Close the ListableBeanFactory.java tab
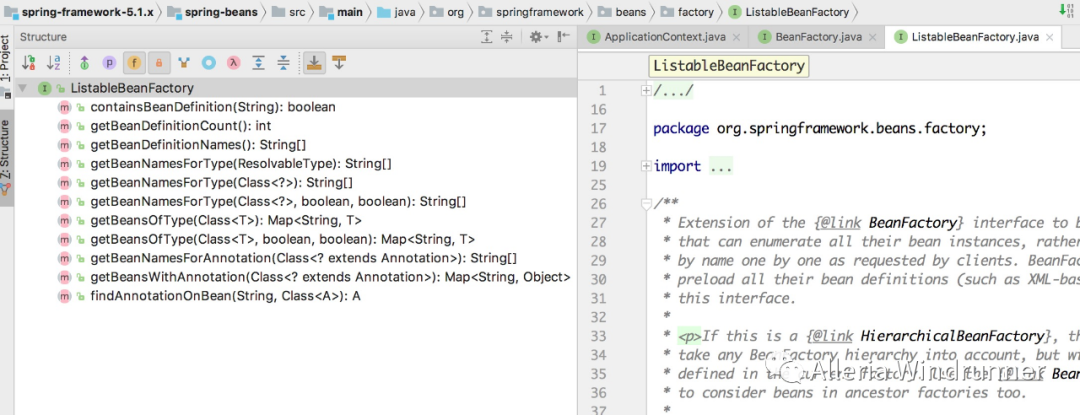Viewport: 1080px width, 415px height. click(x=1049, y=37)
